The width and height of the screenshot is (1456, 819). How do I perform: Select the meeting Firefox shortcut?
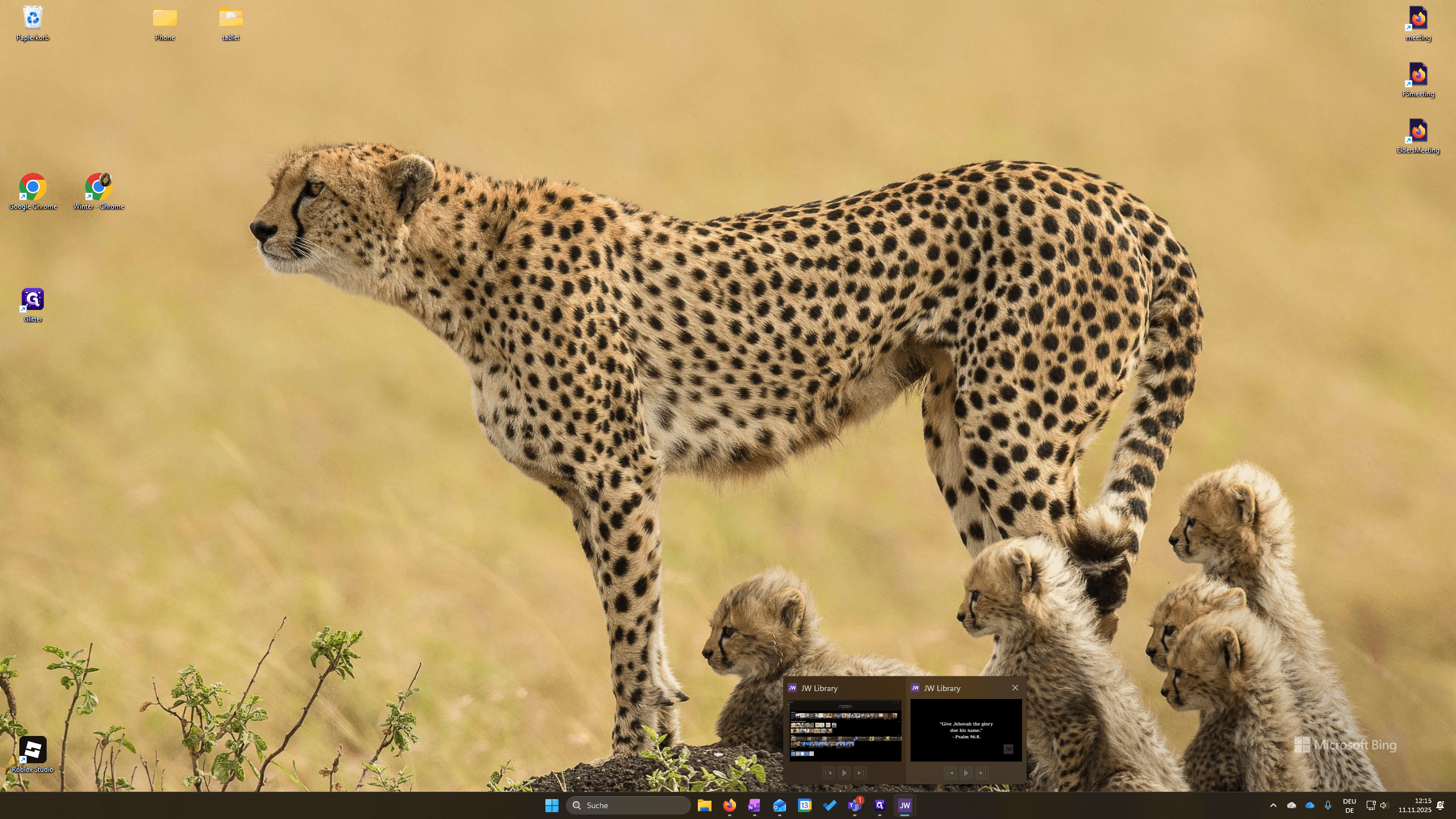coord(1418,24)
